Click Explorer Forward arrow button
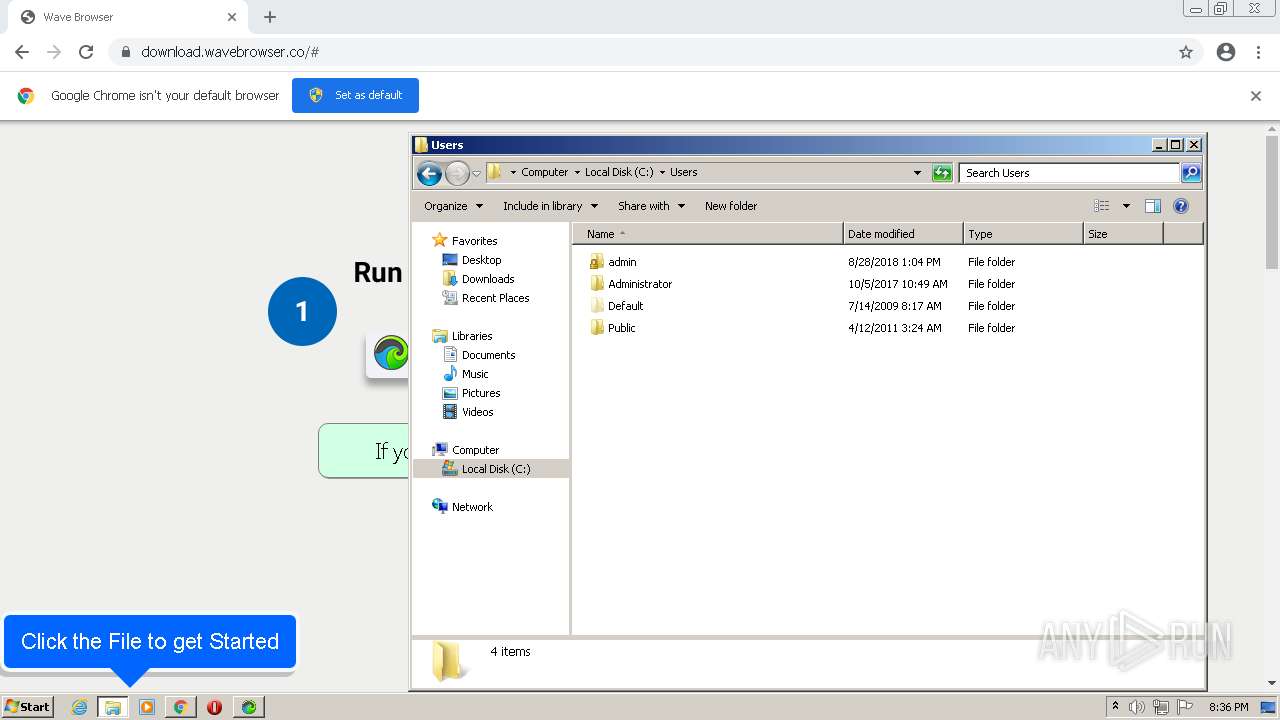 click(457, 173)
